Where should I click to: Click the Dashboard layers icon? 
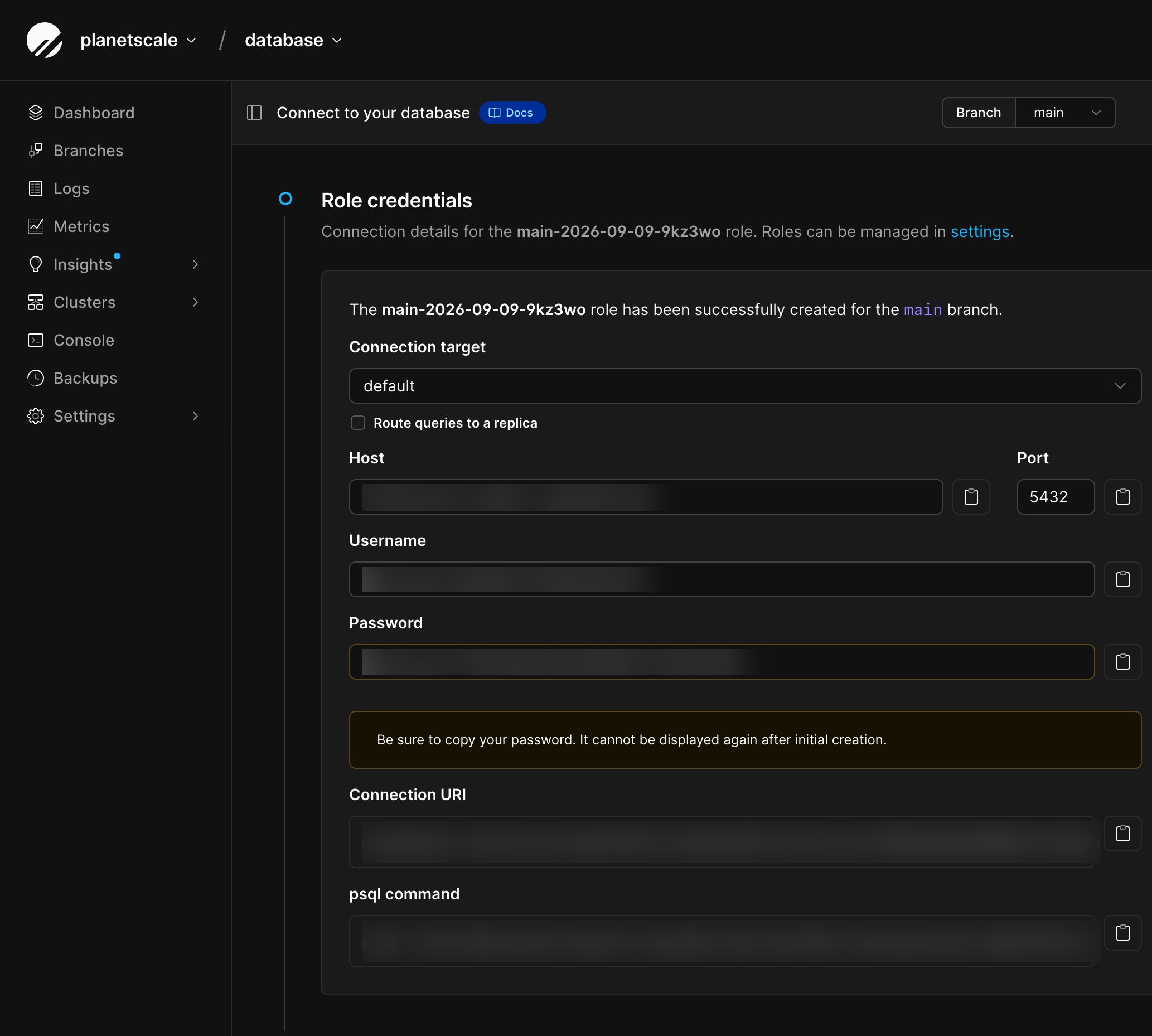[35, 113]
